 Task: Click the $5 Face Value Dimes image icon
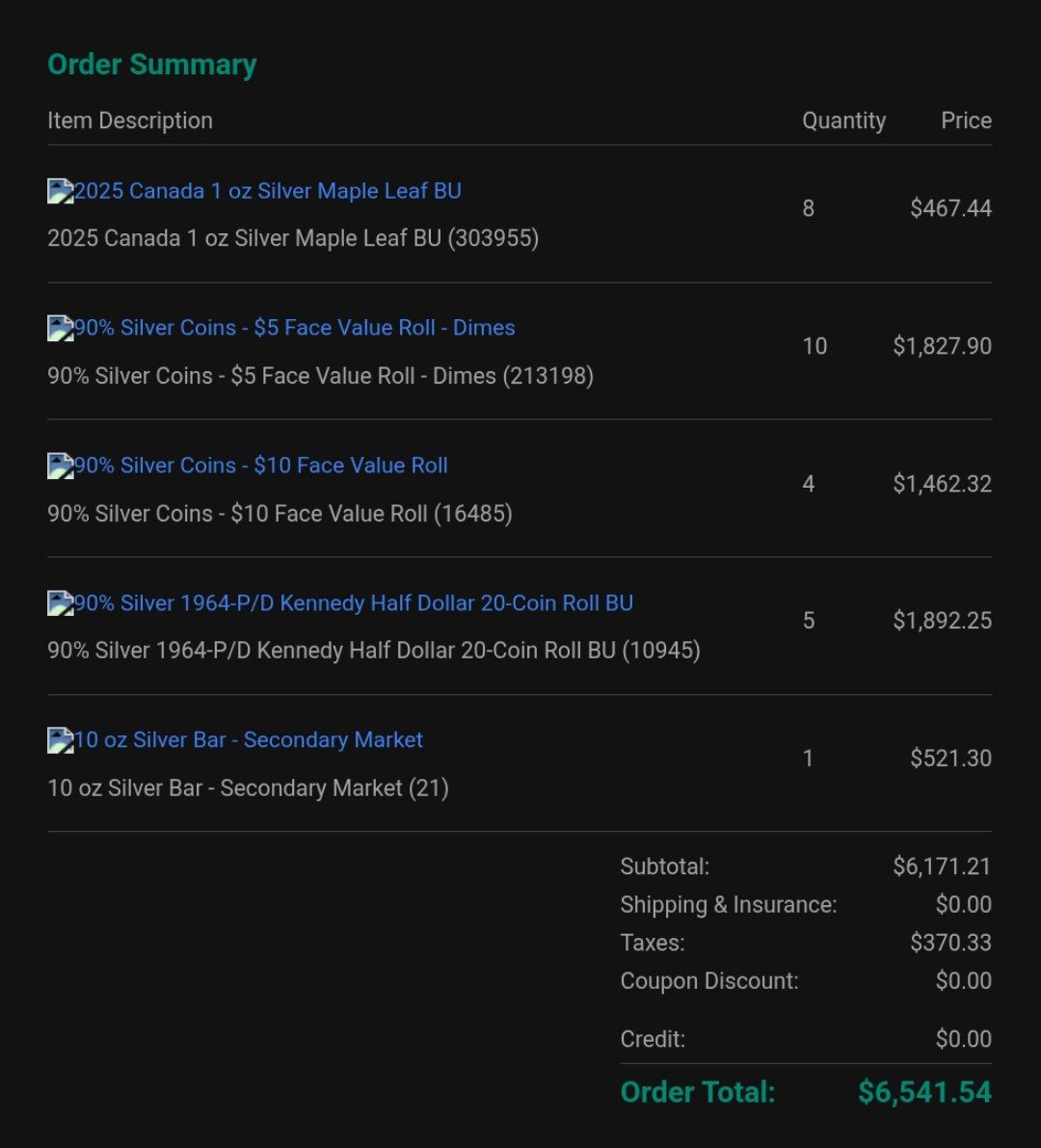click(60, 329)
